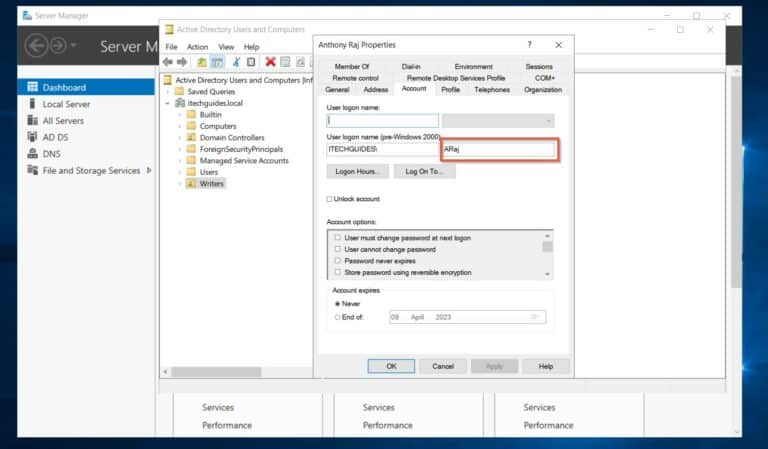
Task: Click the Users container folder icon
Action: (x=191, y=172)
